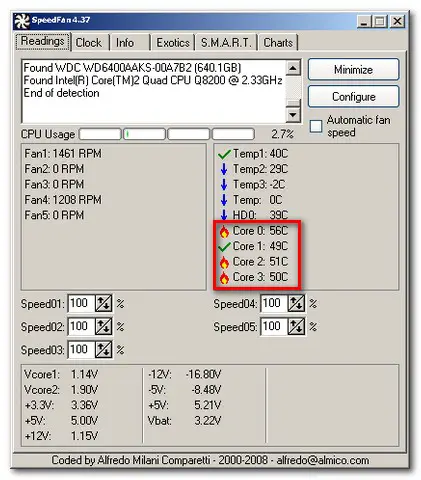Open the Configure dialog button
421x480 pixels.
(x=353, y=97)
